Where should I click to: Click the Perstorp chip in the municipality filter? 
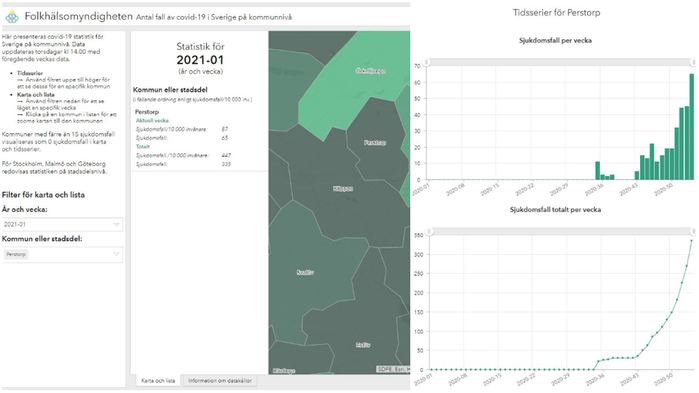tap(16, 254)
